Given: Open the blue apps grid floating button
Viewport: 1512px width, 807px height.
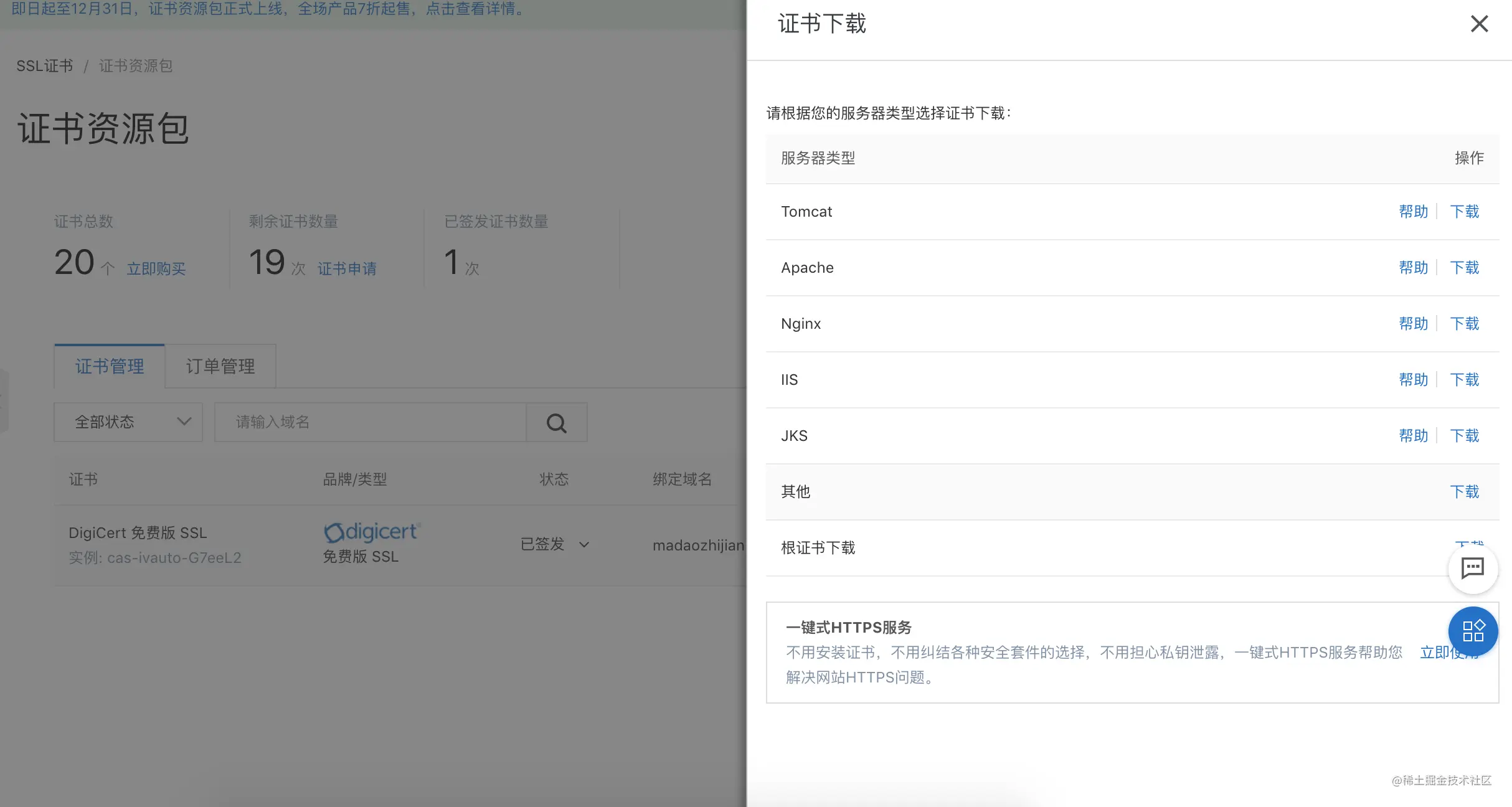Looking at the screenshot, I should pyautogui.click(x=1473, y=631).
